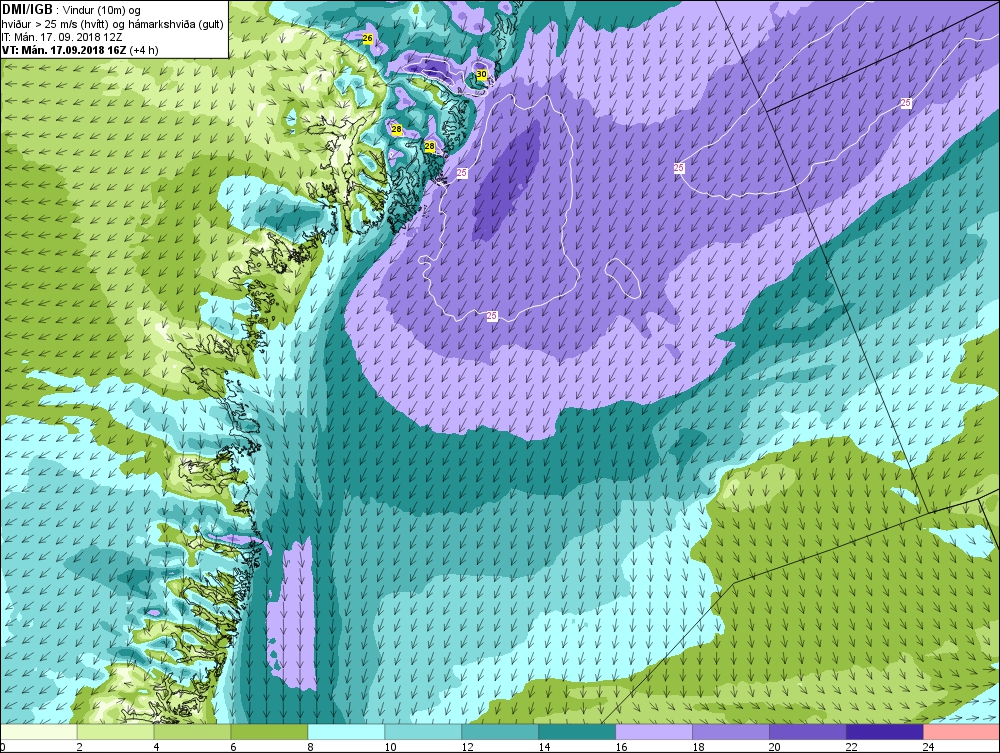Image resolution: width=1000 pixels, height=753 pixels.
Task: Click the yellow 30 max gust label
Action: click(482, 74)
